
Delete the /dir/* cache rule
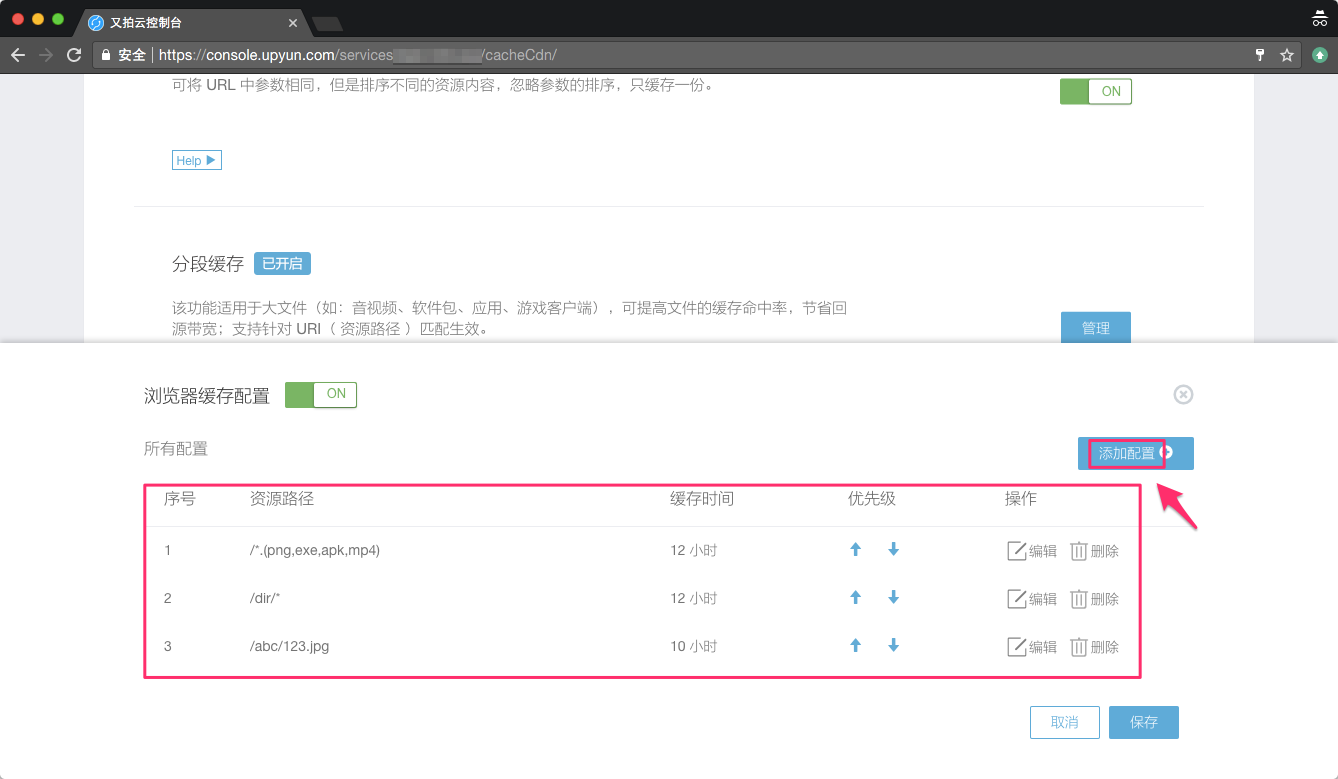tap(1094, 599)
